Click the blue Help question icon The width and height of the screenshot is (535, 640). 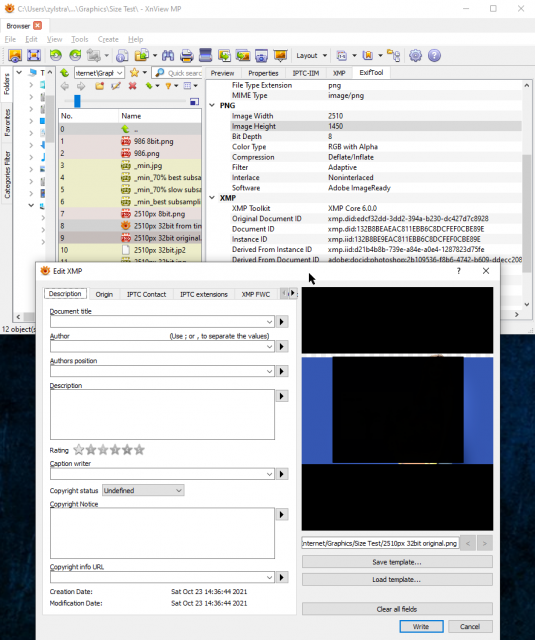pyautogui.click(x=435, y=56)
